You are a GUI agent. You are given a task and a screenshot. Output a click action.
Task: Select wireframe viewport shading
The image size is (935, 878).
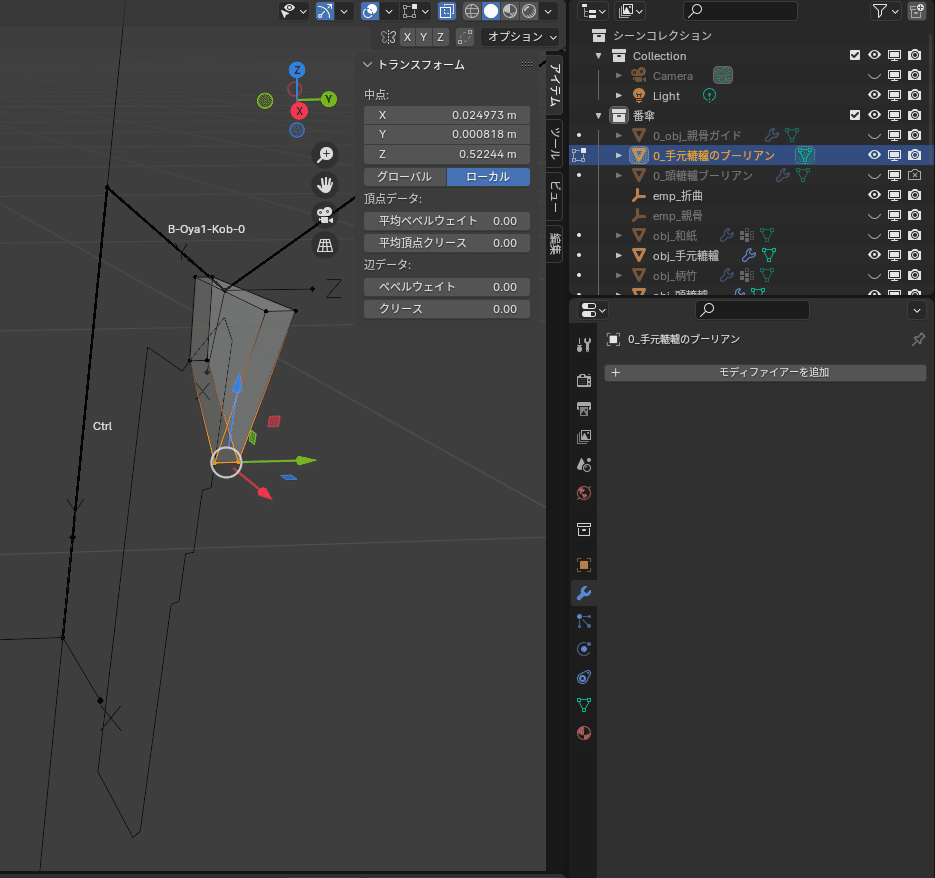click(472, 11)
